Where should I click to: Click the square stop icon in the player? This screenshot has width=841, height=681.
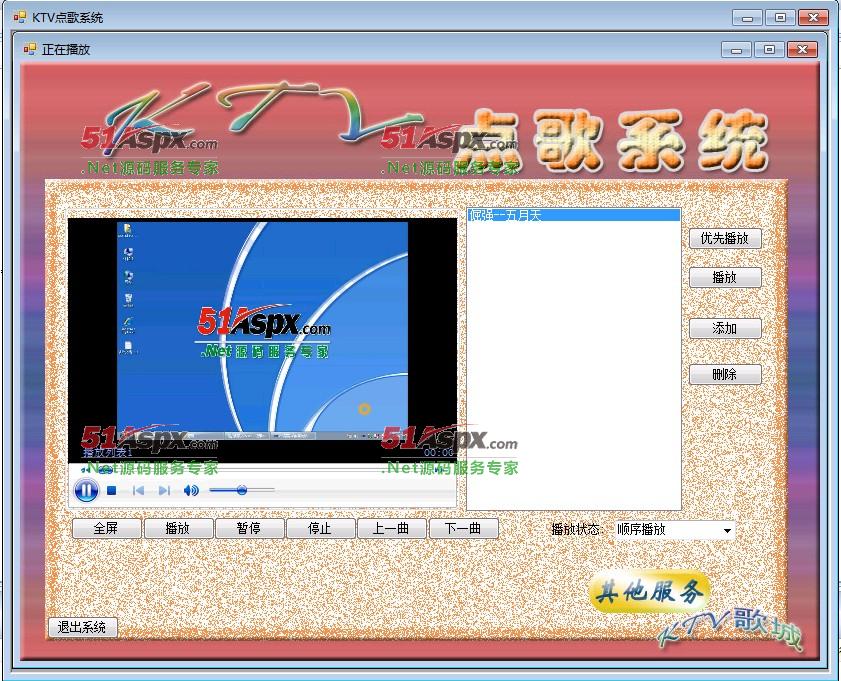[x=112, y=490]
